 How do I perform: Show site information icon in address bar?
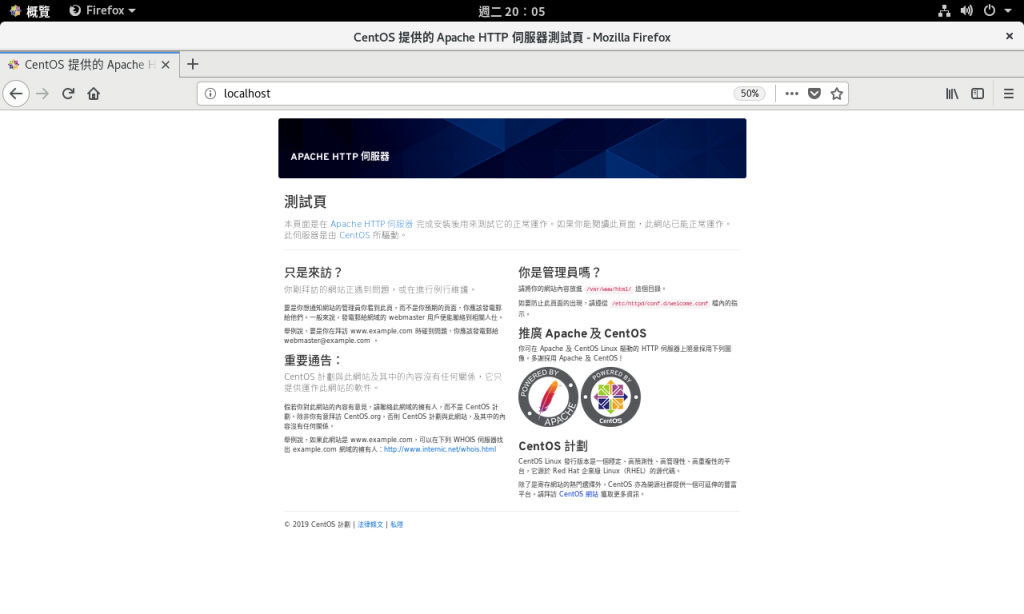[210, 93]
